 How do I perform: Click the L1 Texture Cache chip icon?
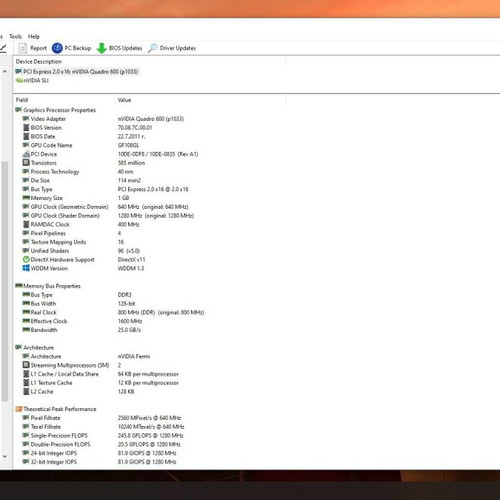point(26,382)
